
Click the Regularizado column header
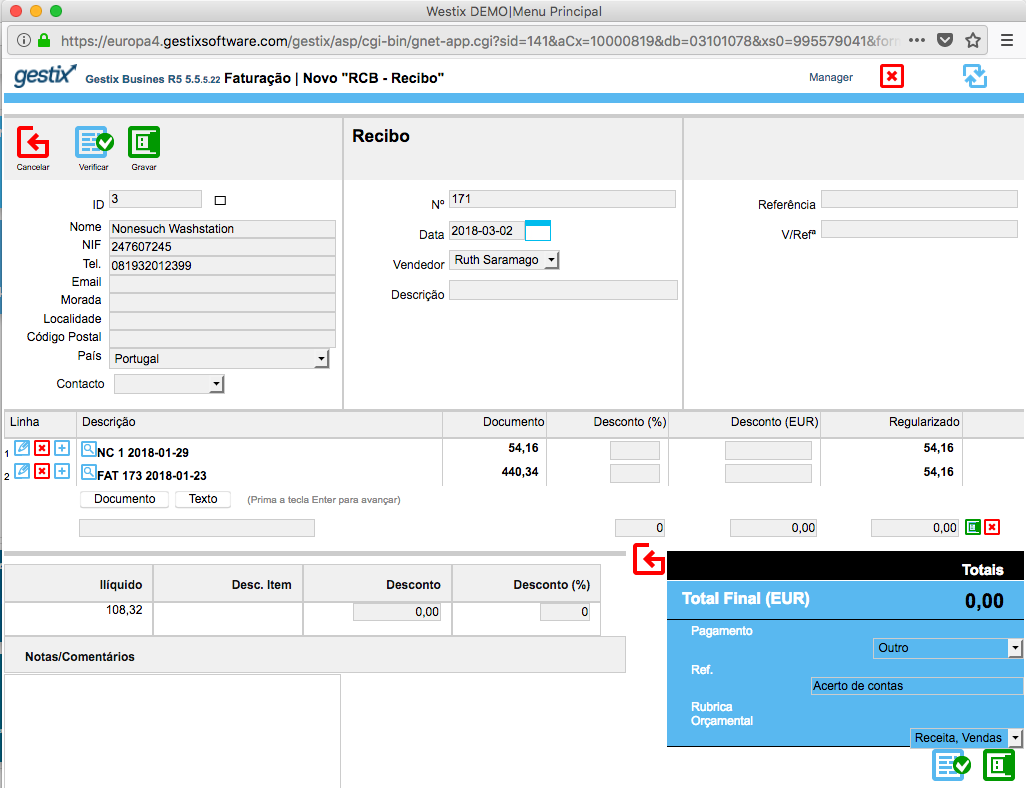click(924, 422)
